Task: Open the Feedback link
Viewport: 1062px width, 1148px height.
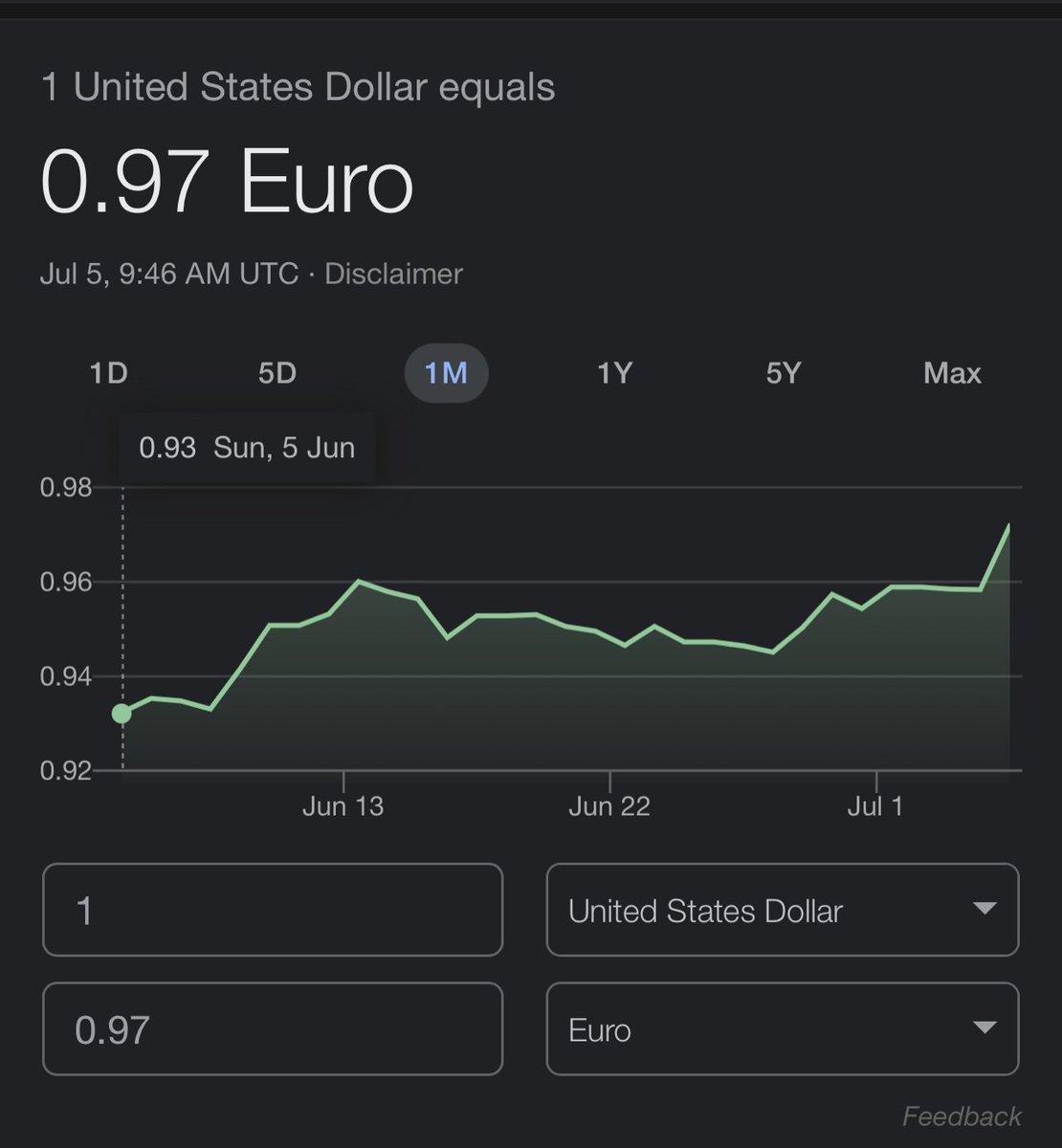Action: point(962,1116)
